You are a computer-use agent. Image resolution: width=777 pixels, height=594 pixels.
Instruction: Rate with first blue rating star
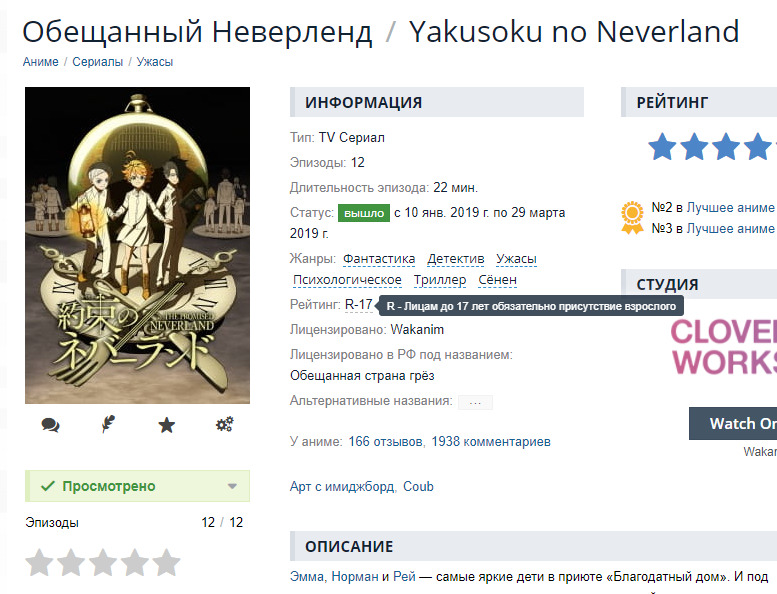(x=662, y=147)
